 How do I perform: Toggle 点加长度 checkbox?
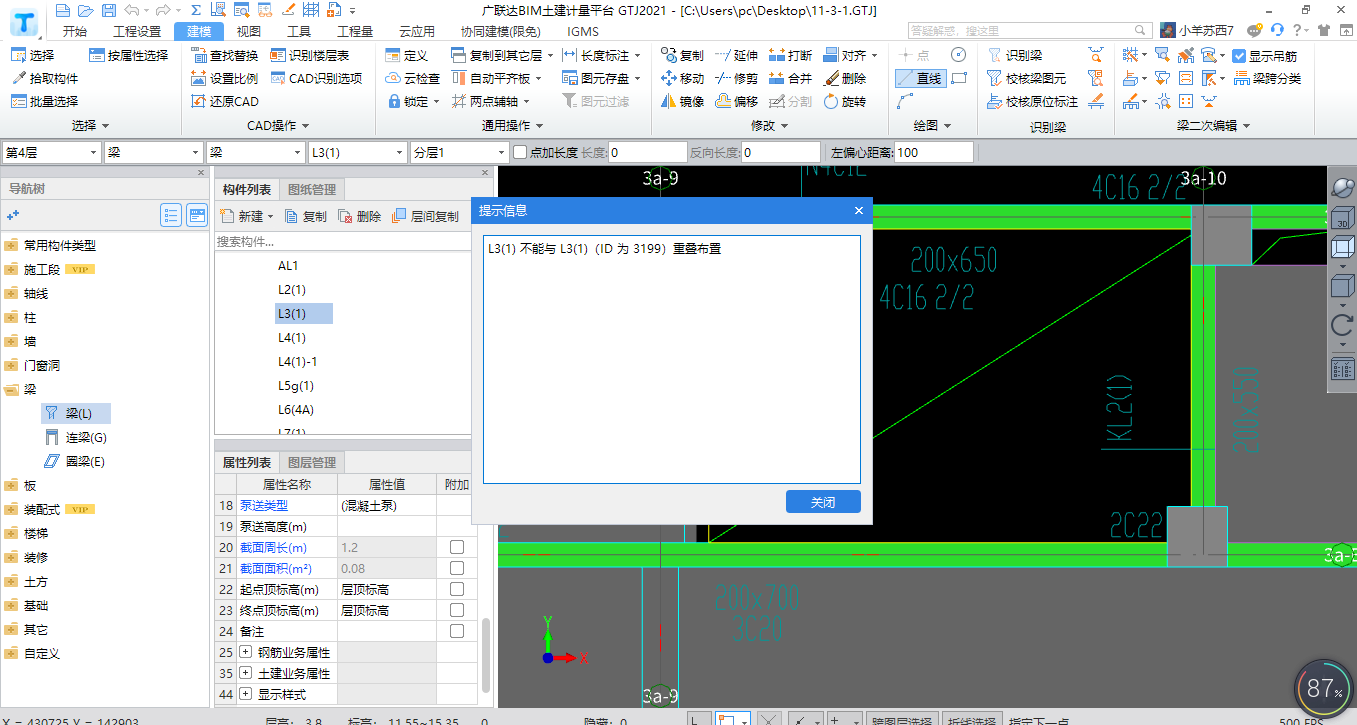point(519,152)
